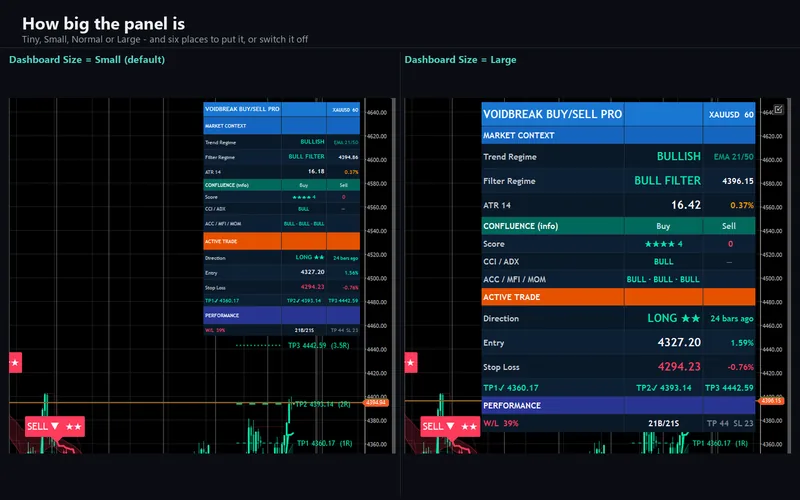Click the 4396.15 filter value in the Large panel

(738, 181)
